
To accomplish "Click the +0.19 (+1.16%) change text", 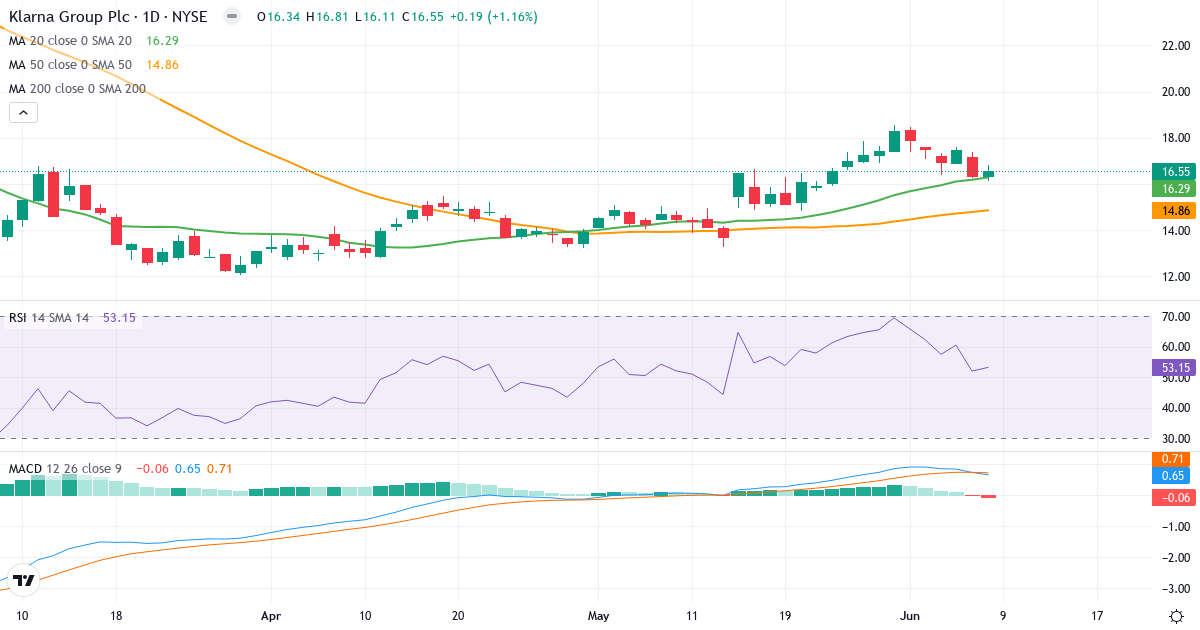I will [492, 17].
